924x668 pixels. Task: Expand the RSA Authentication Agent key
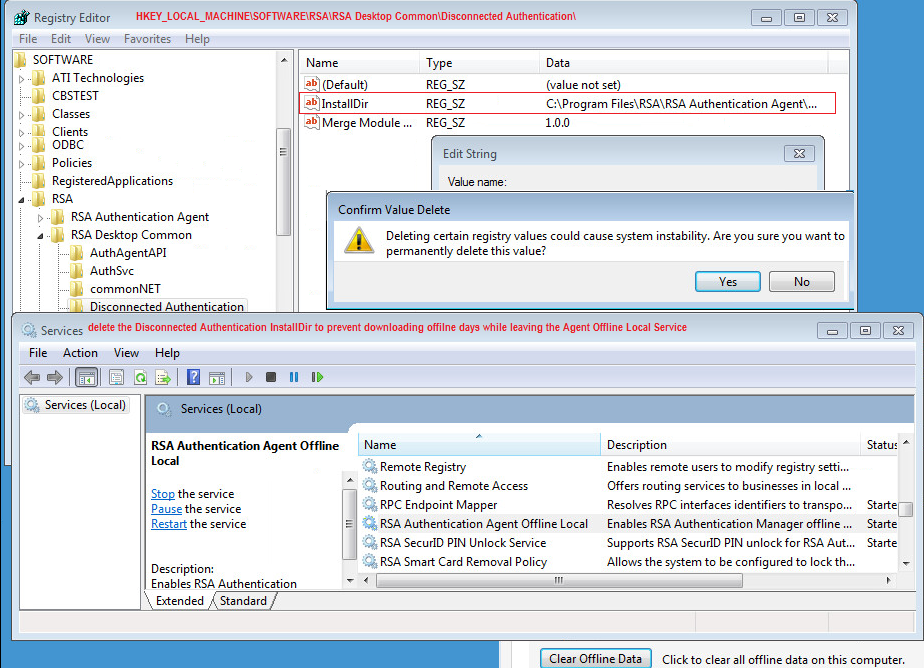click(41, 218)
